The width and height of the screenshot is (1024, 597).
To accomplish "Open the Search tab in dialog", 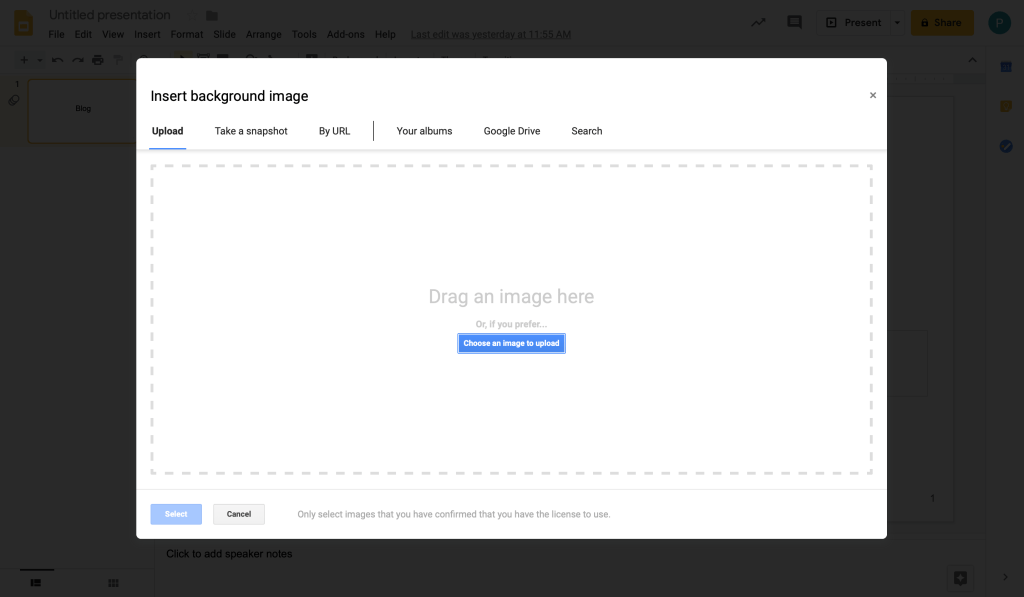I will pos(586,131).
